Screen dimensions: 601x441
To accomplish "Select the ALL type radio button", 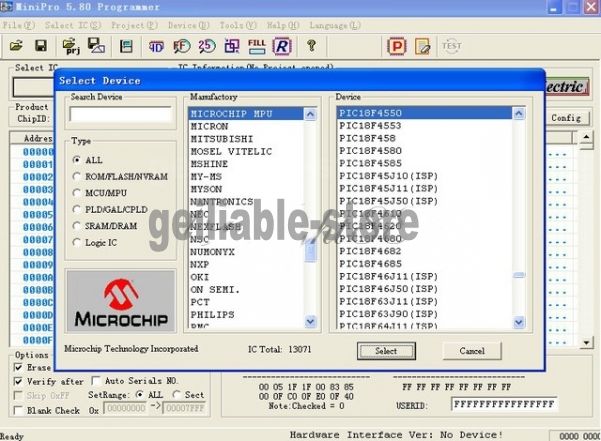I will point(77,160).
